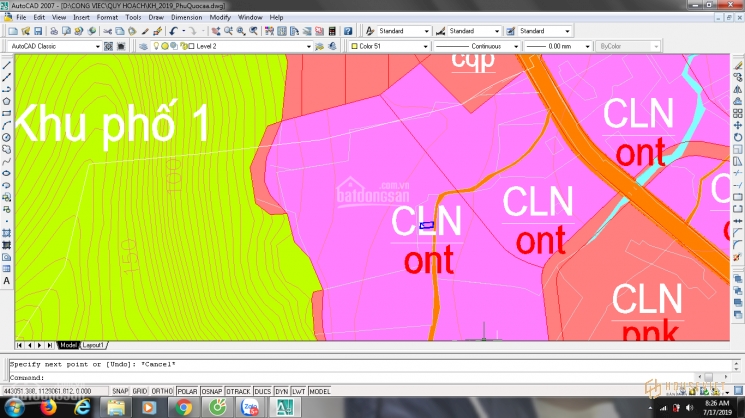Open Firefox from the taskbar
This screenshot has height=418, width=745.
click(48, 408)
